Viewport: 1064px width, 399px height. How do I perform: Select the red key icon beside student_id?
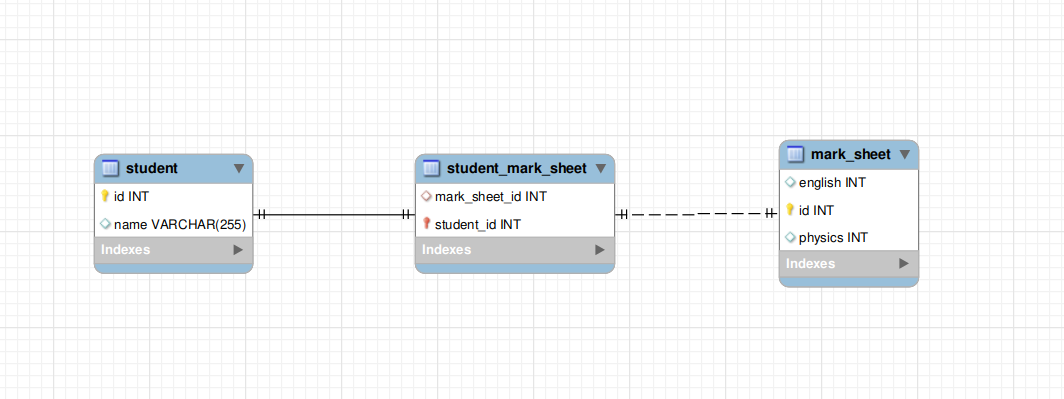click(x=427, y=223)
